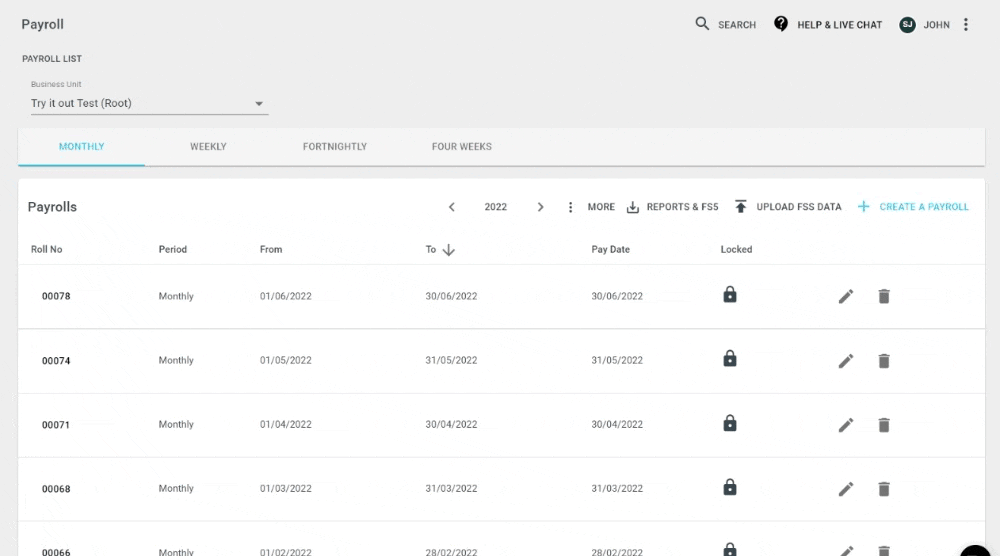Viewport: 1000px width, 556px height.
Task: Select roll number 00071
Action: pos(55,425)
